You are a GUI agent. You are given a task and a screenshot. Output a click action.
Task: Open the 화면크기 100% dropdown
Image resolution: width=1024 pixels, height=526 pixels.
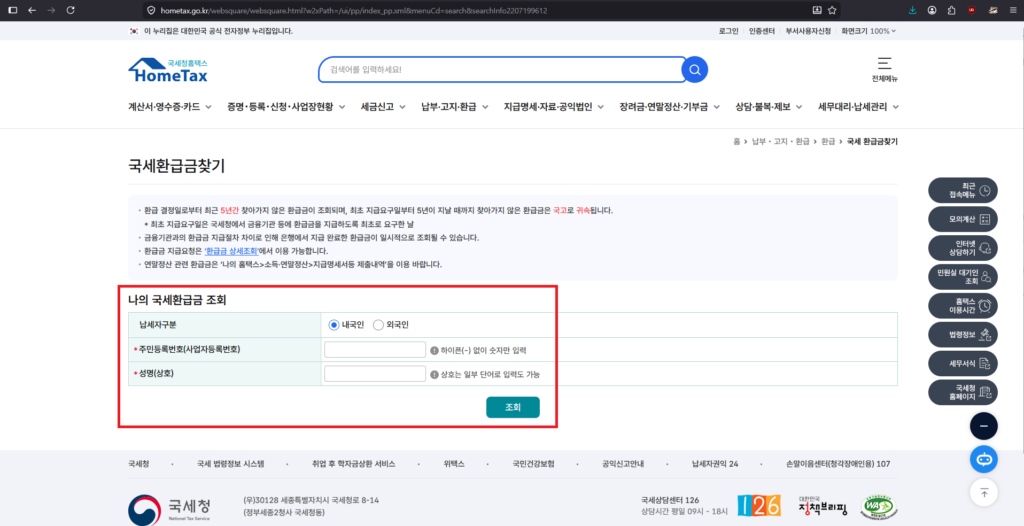869,31
